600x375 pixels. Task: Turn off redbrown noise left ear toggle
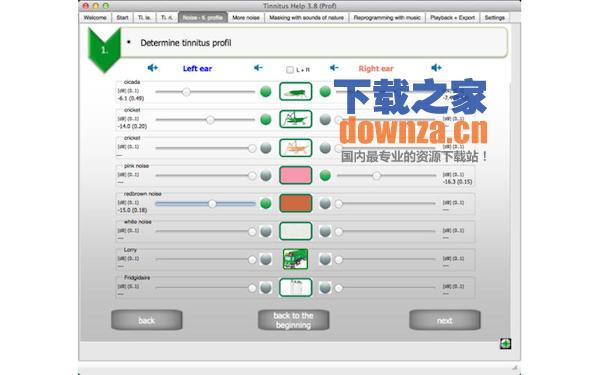(266, 203)
